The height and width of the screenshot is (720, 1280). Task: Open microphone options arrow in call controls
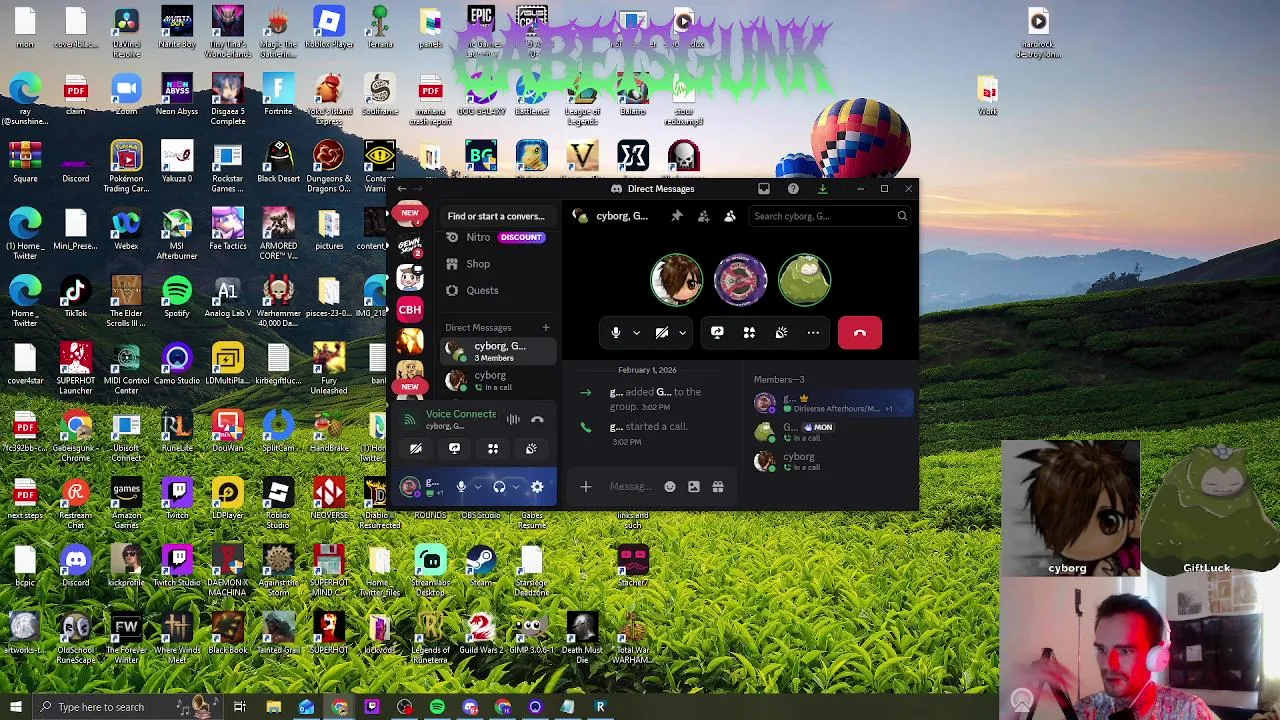pyautogui.click(x=636, y=333)
